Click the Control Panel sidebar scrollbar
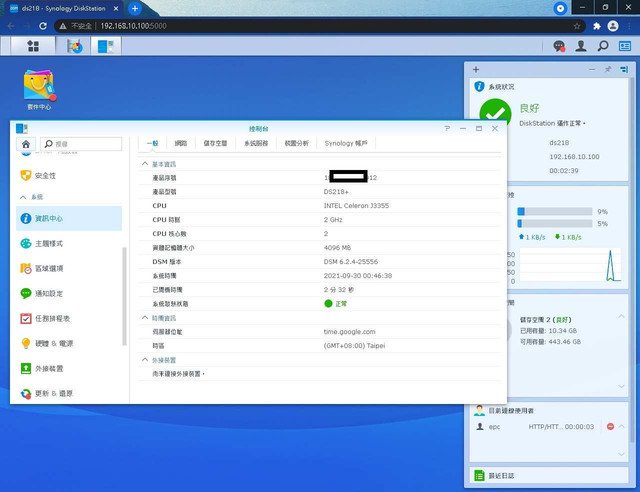The image size is (640, 492). 124,296
